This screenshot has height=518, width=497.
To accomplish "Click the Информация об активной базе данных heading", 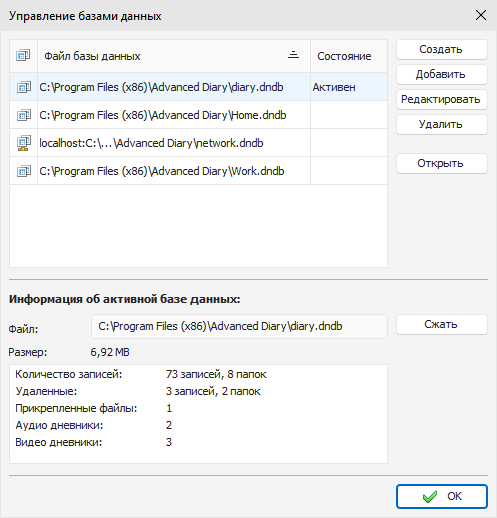I will [x=125, y=299].
